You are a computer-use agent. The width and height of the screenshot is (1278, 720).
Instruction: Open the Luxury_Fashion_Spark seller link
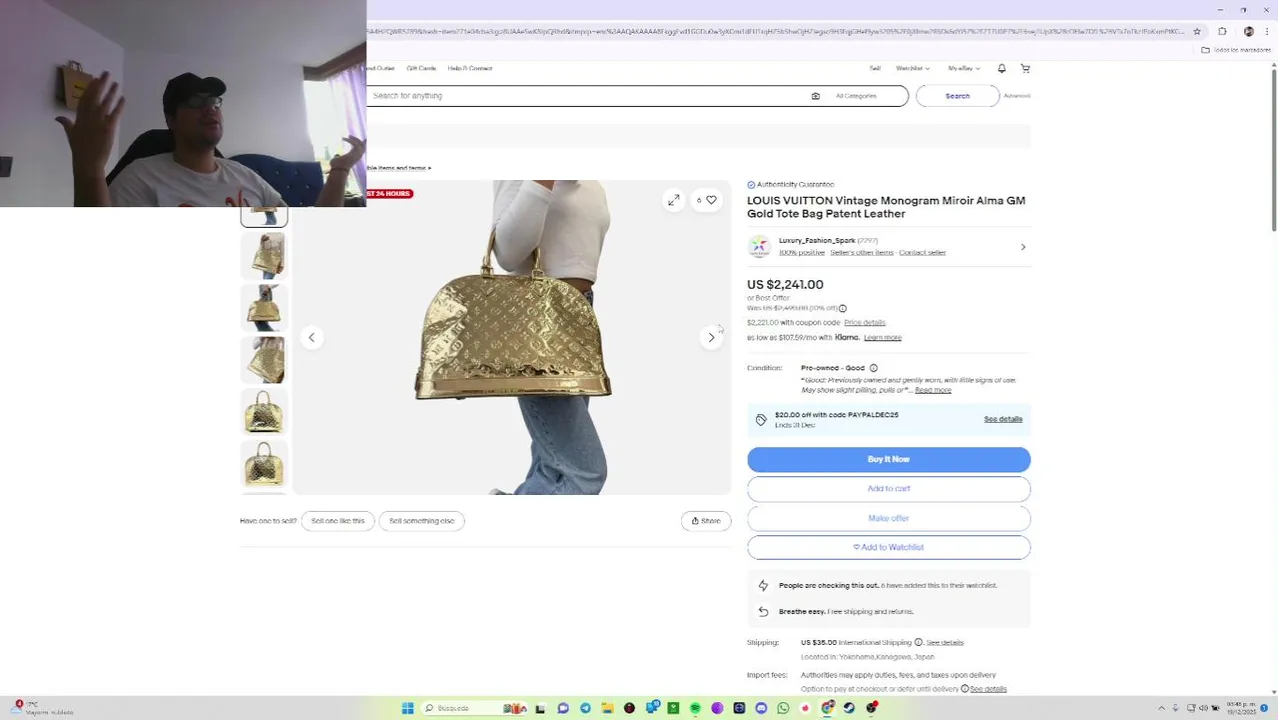(817, 241)
